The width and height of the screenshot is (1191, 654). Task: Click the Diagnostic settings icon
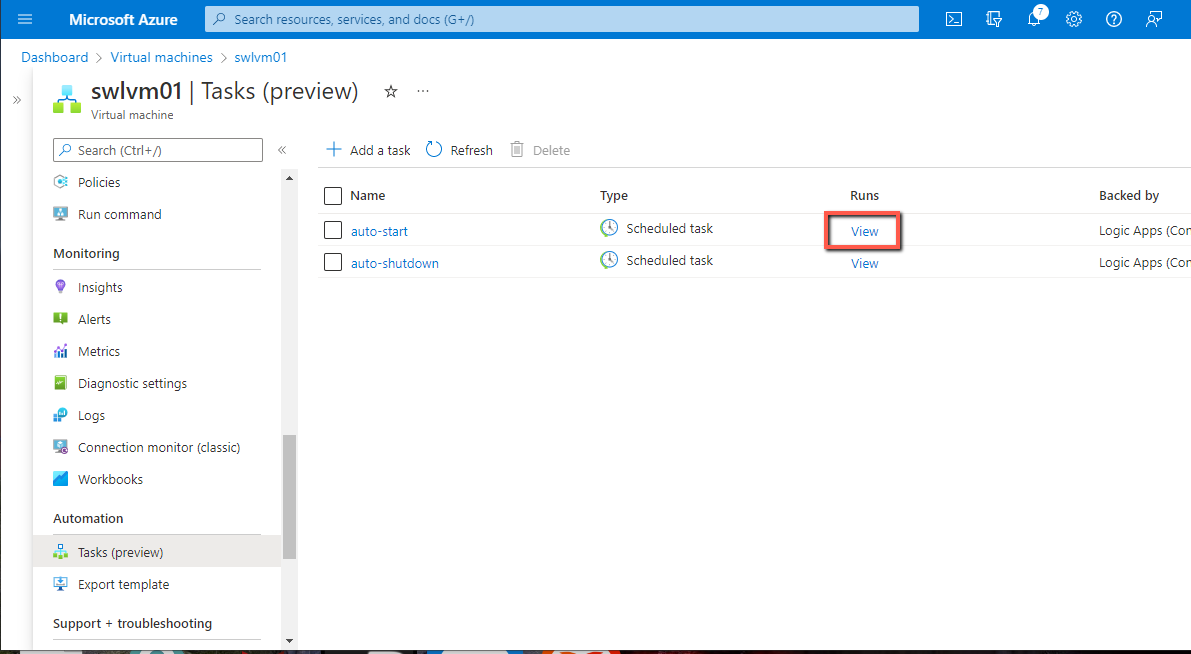click(x=61, y=383)
